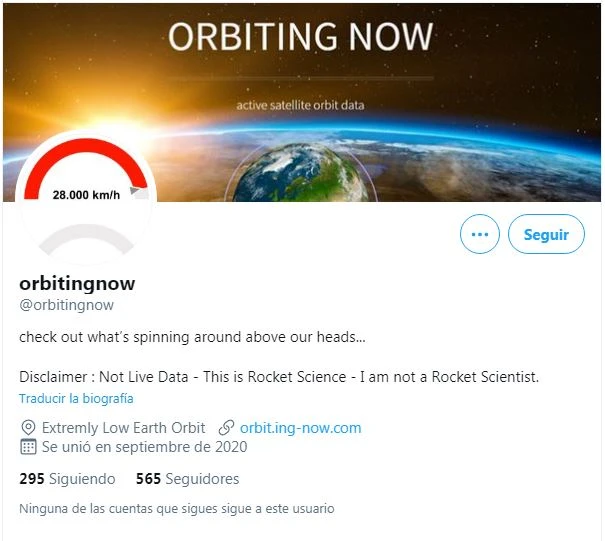Click the globe in the header banner
The width and height of the screenshot is (605, 541).
point(301,172)
